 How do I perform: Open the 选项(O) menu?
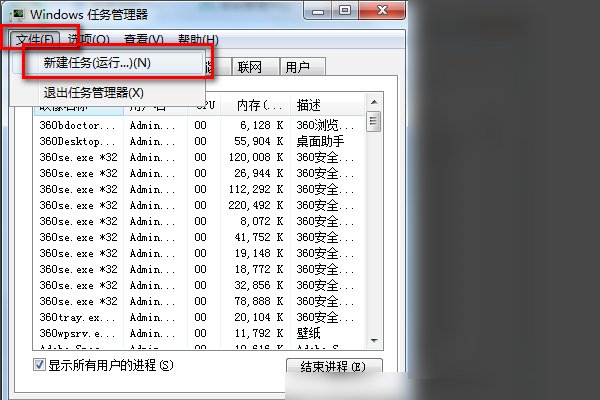click(x=88, y=39)
